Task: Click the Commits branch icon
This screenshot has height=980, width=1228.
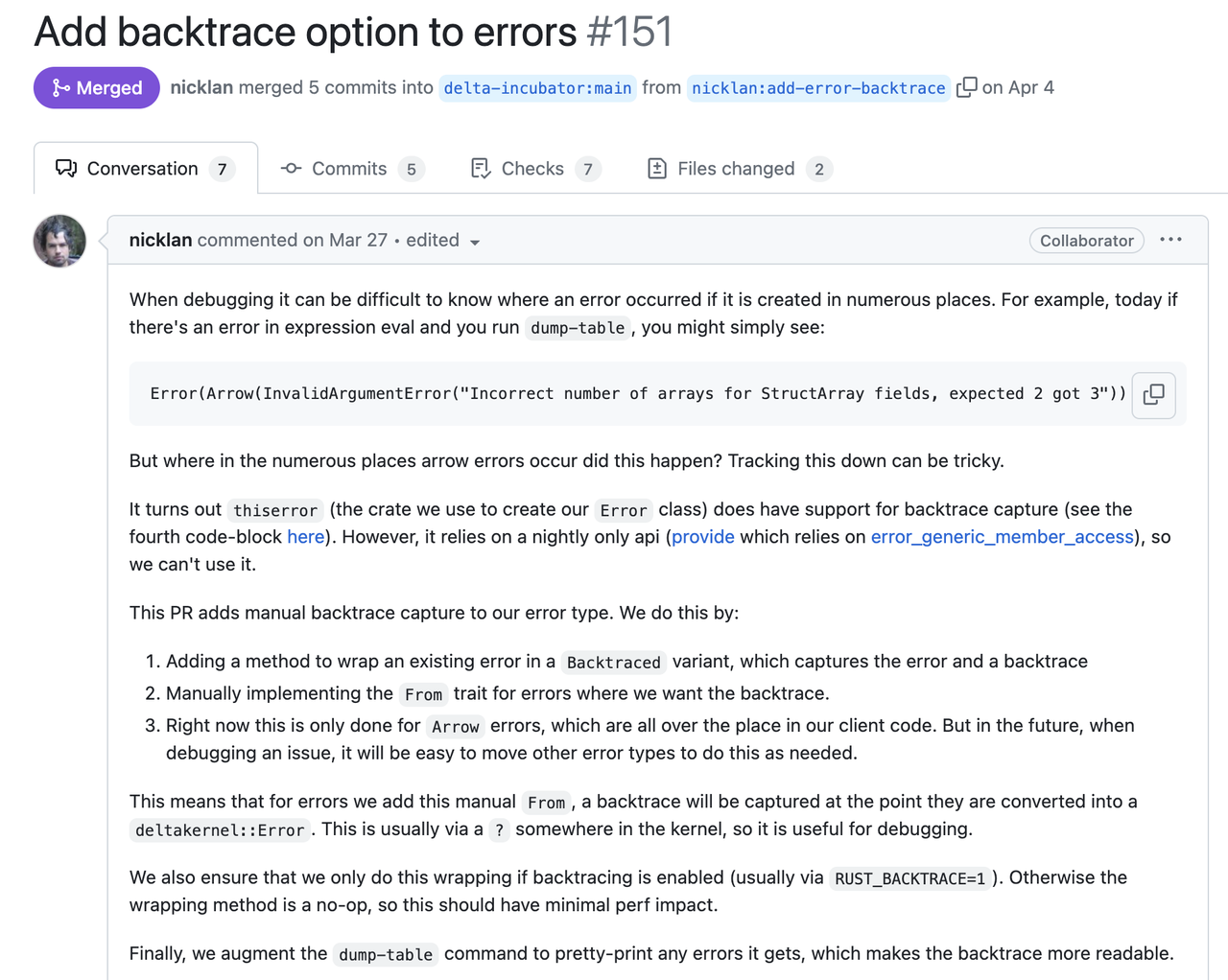Action: 290,168
